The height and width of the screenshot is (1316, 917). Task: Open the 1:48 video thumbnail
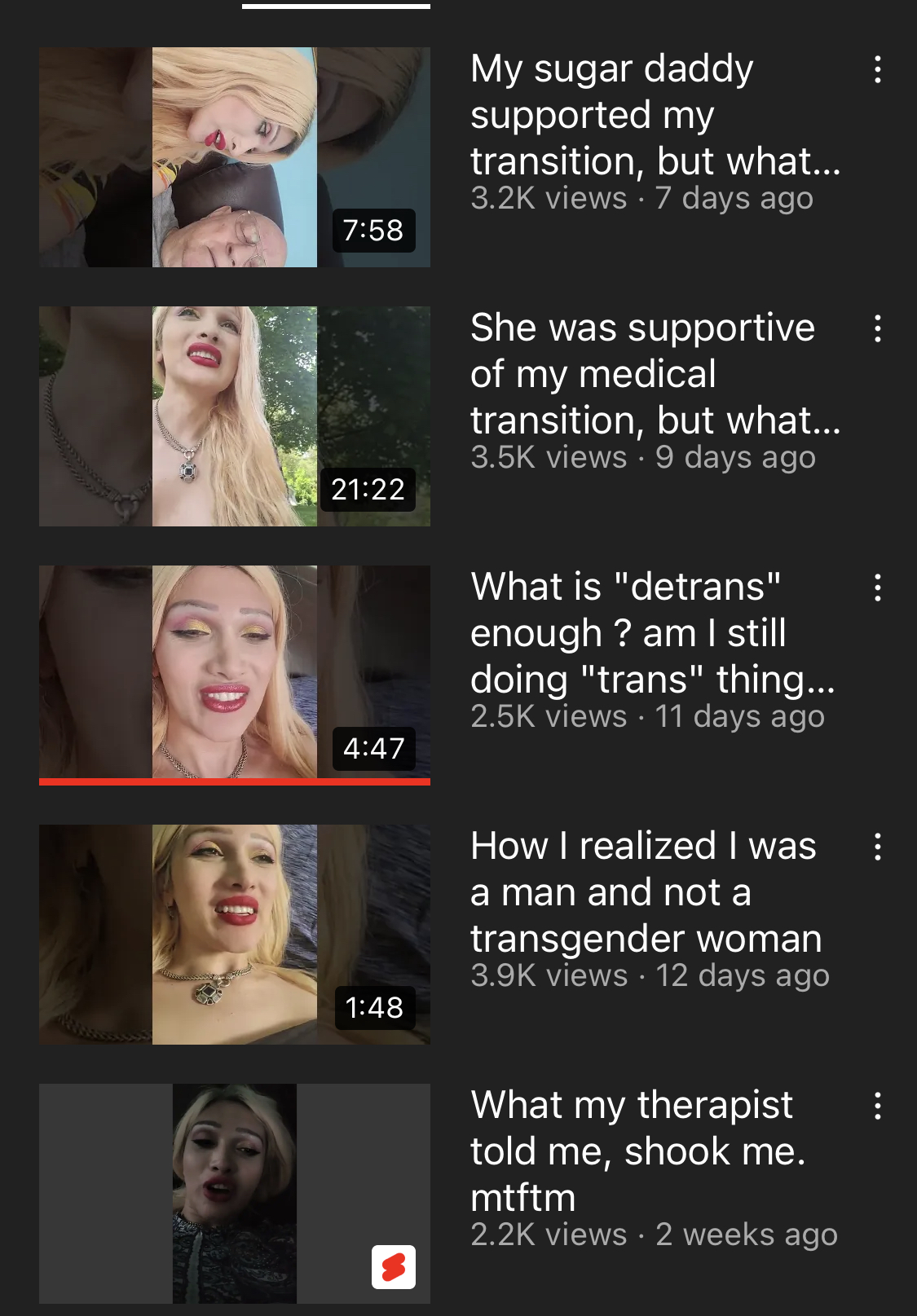point(235,935)
